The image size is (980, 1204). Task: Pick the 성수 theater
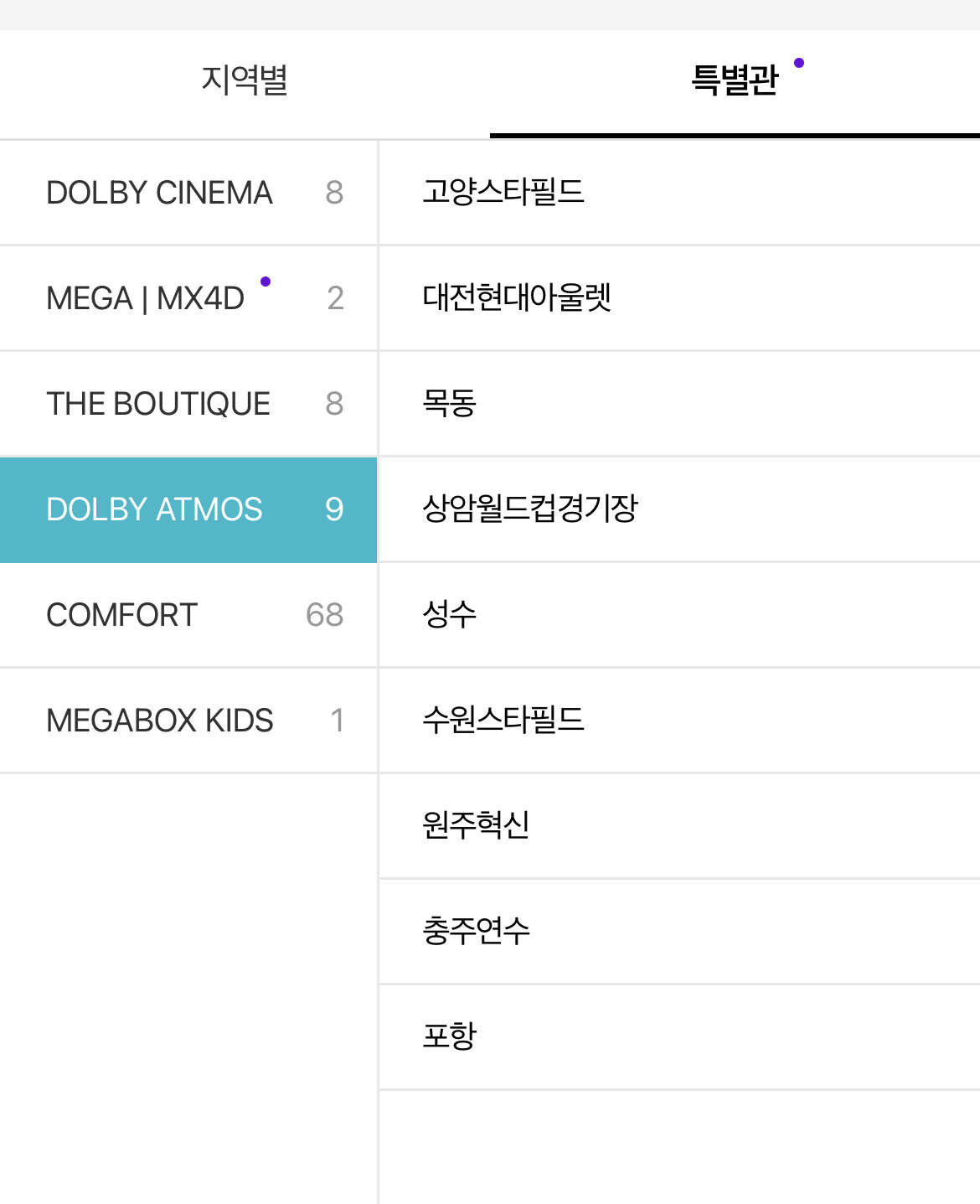450,614
